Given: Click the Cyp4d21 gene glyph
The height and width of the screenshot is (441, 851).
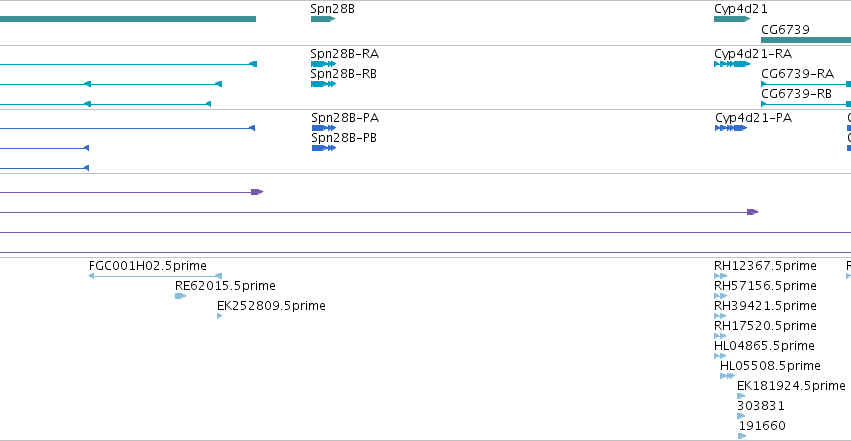Looking at the screenshot, I should point(732,19).
